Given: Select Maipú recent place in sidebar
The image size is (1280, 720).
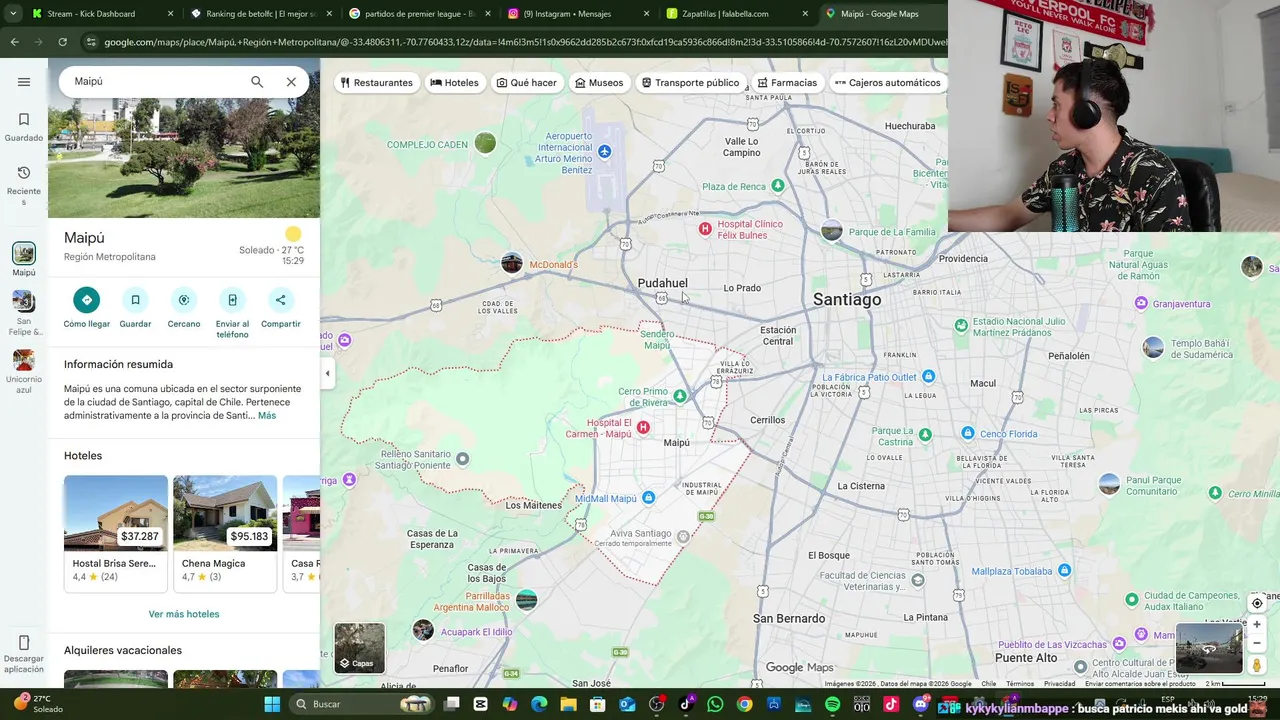Looking at the screenshot, I should point(24,259).
